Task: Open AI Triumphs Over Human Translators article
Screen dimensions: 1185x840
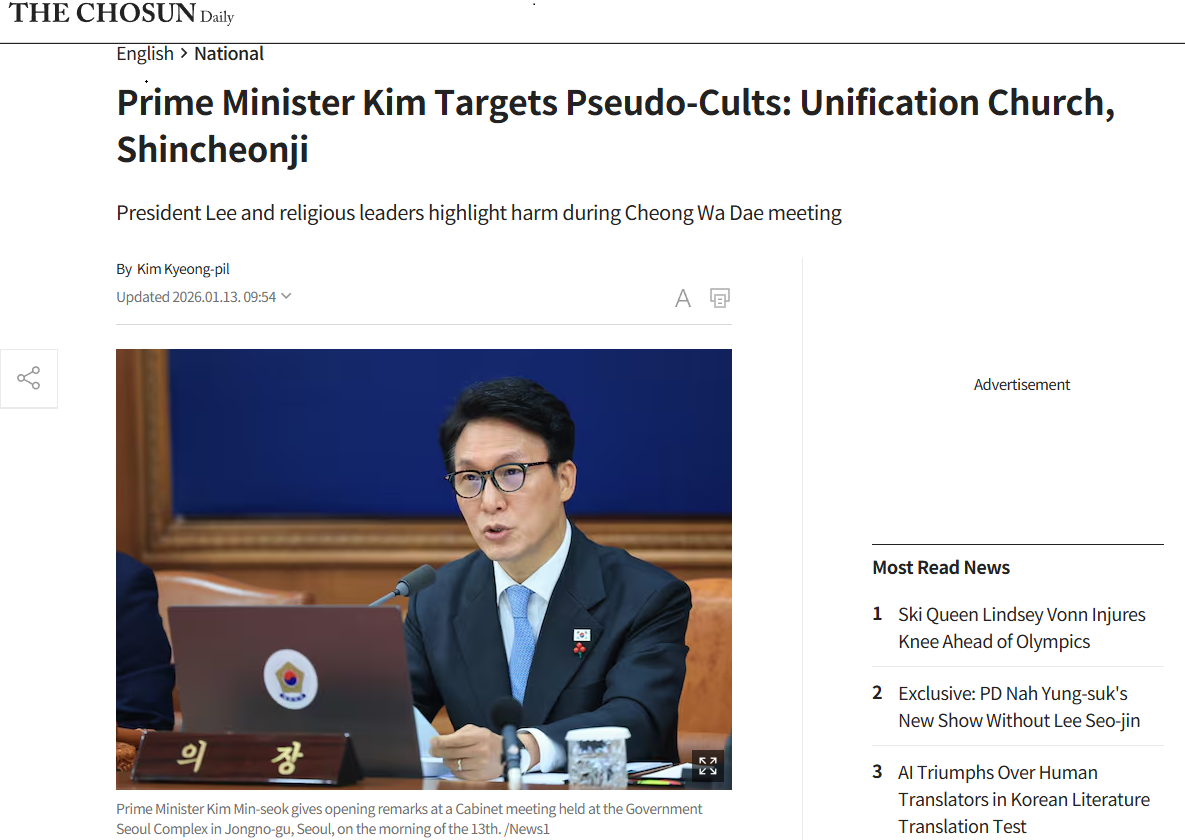Action: click(x=1024, y=799)
